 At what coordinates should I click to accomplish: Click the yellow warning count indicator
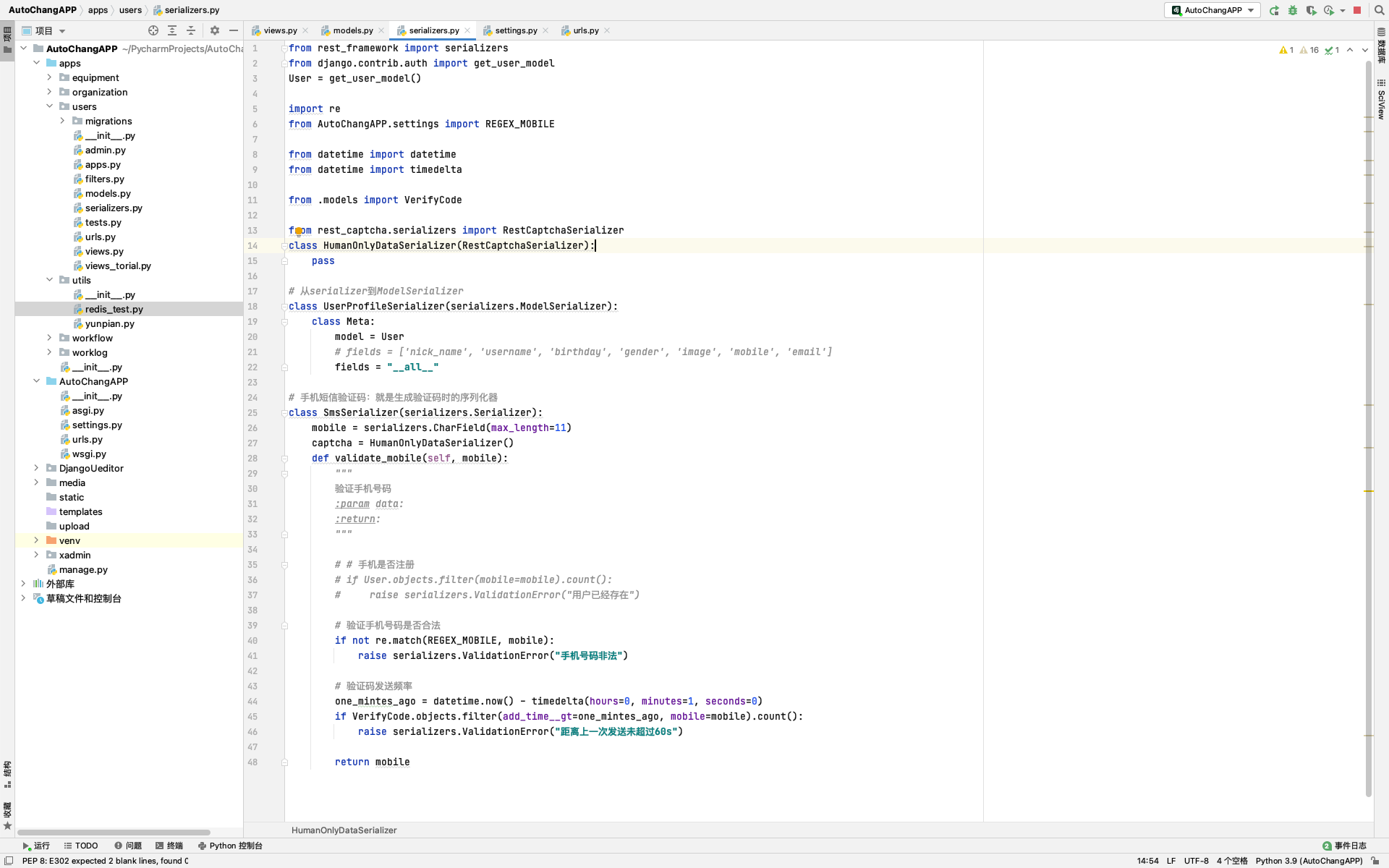coord(1286,50)
